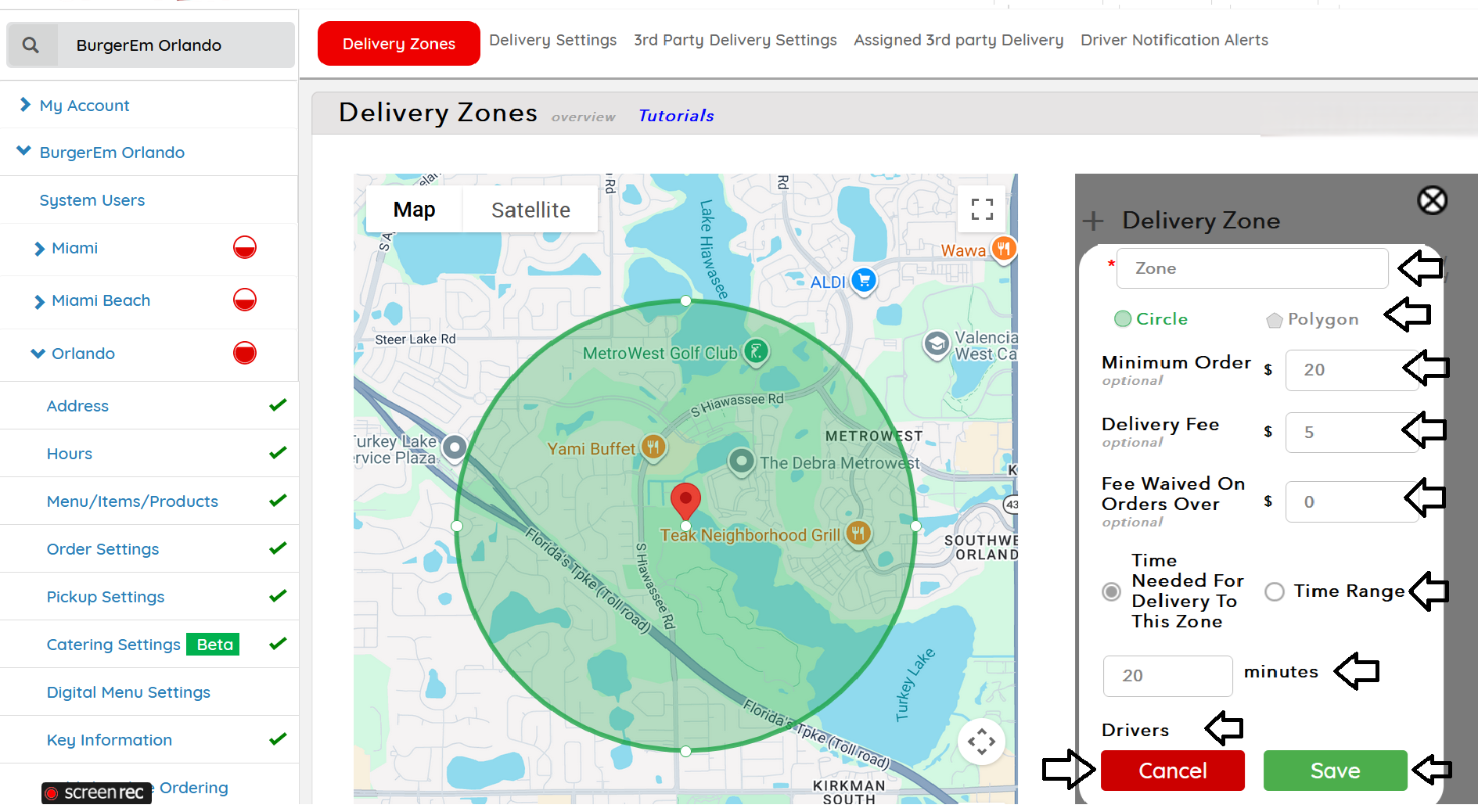Click the ALDI shopping cart marker

[x=864, y=279]
